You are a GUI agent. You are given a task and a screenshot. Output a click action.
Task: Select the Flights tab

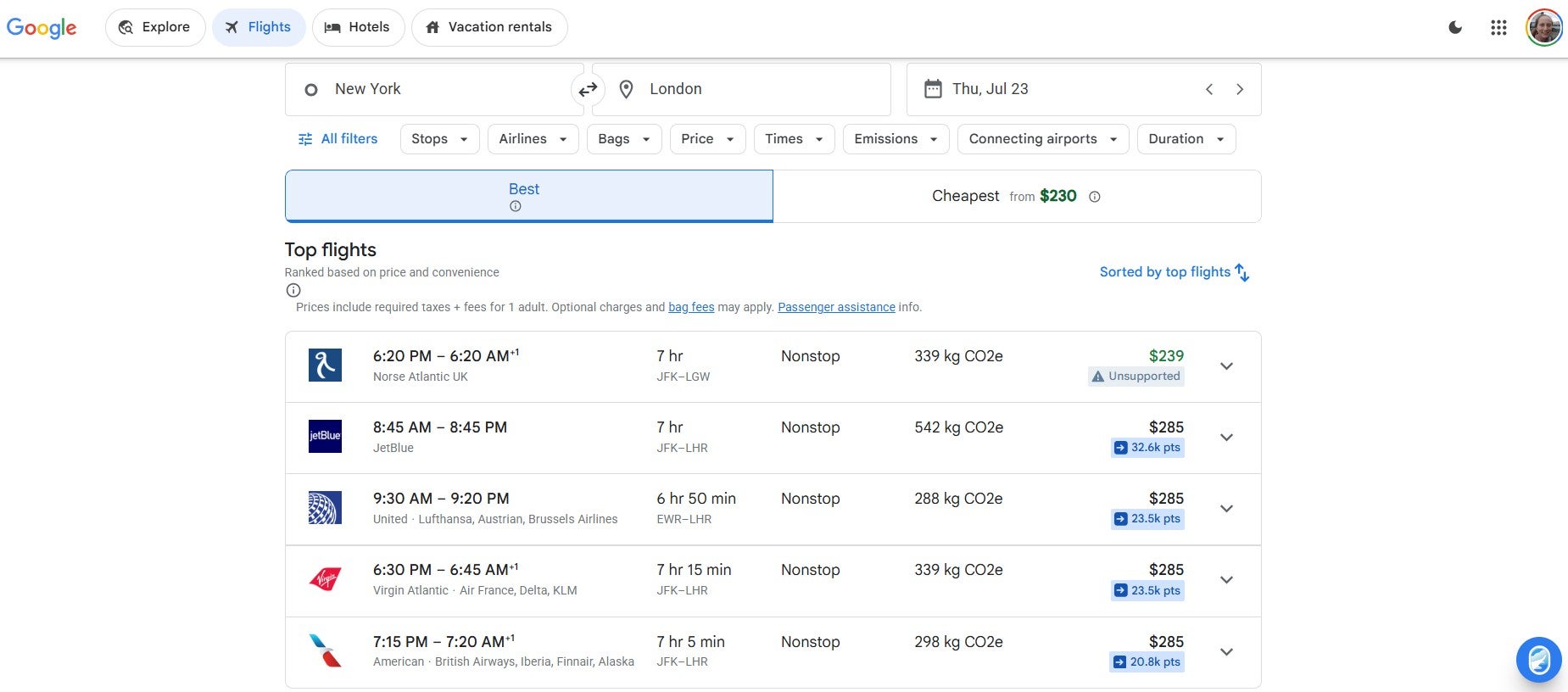coord(259,27)
